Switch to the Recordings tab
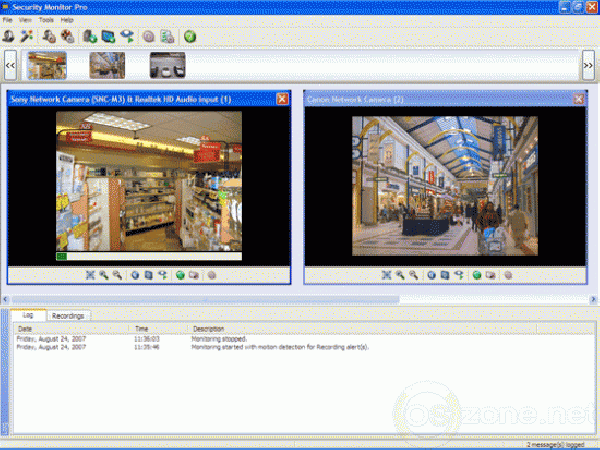The width and height of the screenshot is (600, 450). coord(68,316)
